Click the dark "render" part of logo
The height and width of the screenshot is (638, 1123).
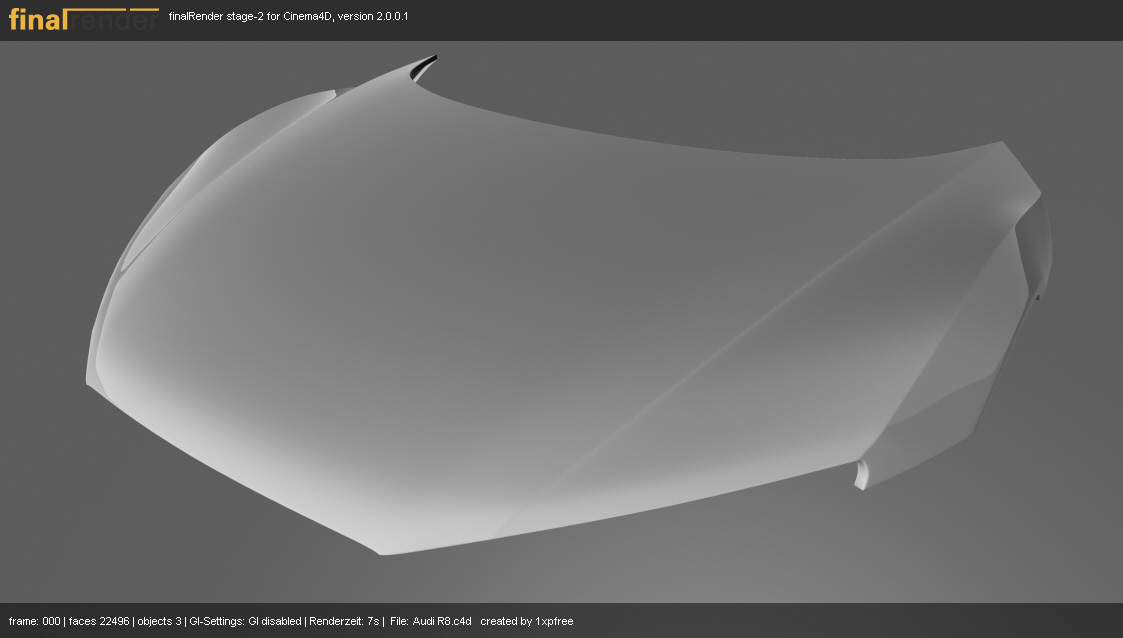tap(115, 20)
